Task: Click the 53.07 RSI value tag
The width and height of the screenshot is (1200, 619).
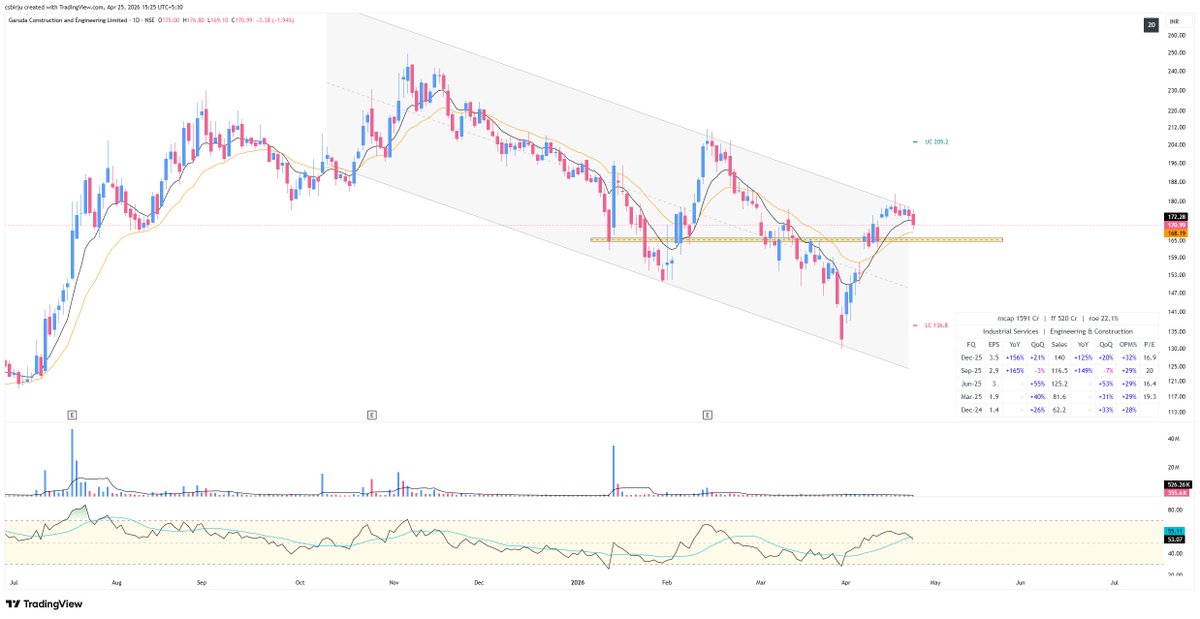Action: [x=1176, y=538]
